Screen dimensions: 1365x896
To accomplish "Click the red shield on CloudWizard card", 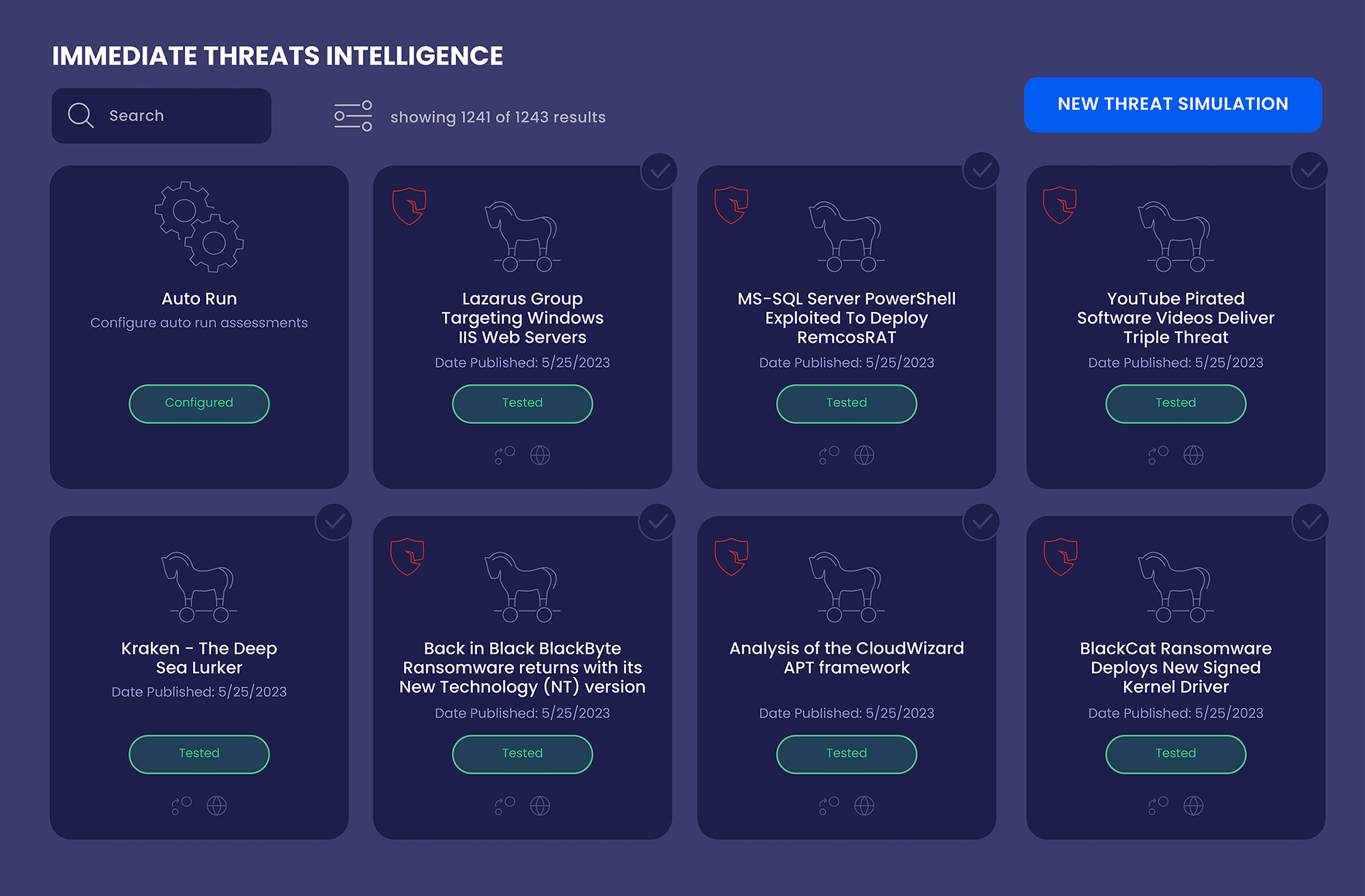I will (x=731, y=557).
